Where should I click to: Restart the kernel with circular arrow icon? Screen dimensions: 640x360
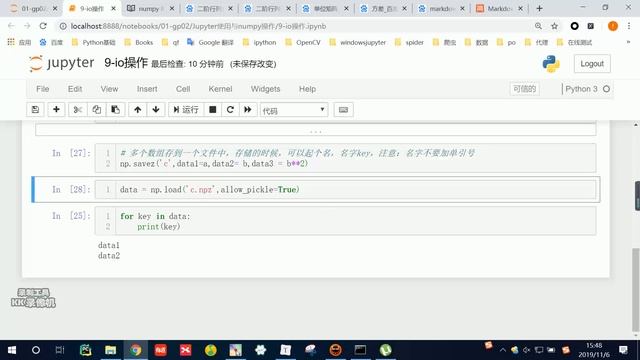point(230,109)
